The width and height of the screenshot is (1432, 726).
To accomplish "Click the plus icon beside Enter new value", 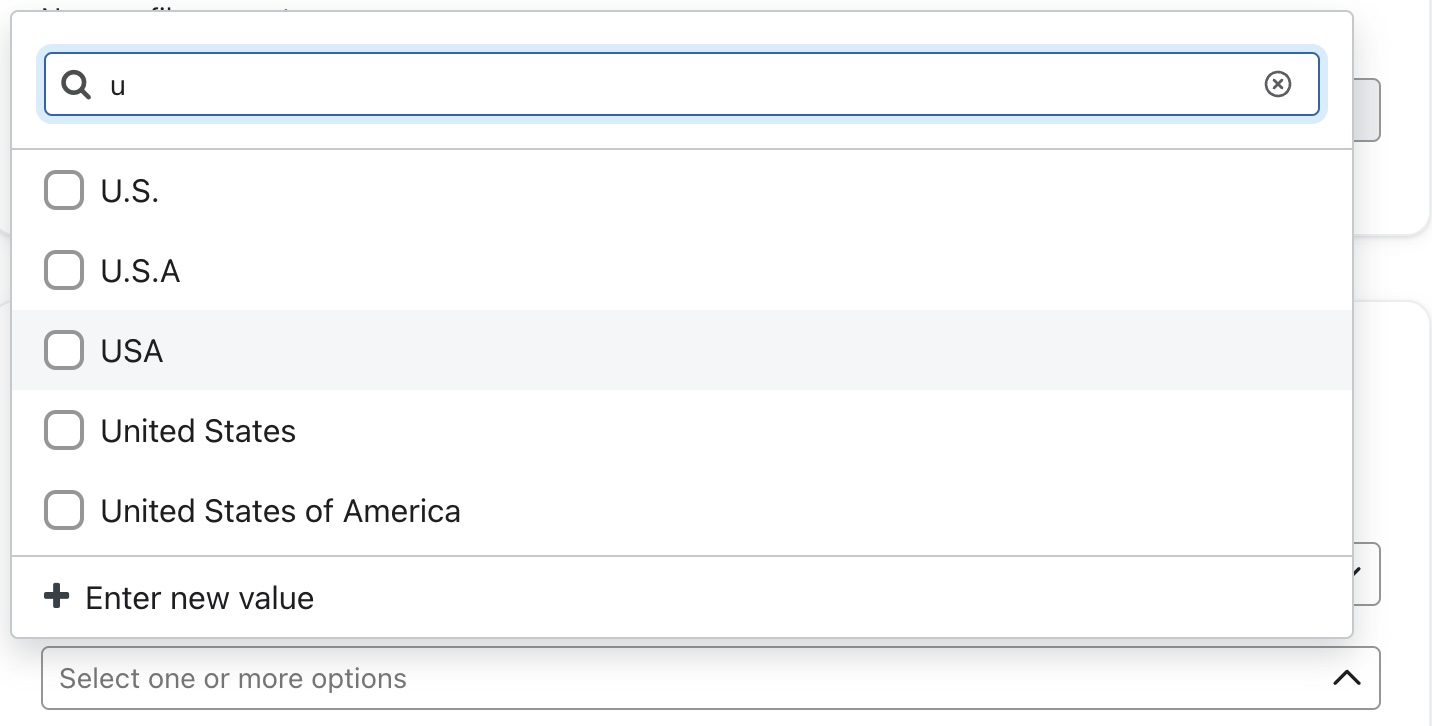I will (57, 597).
